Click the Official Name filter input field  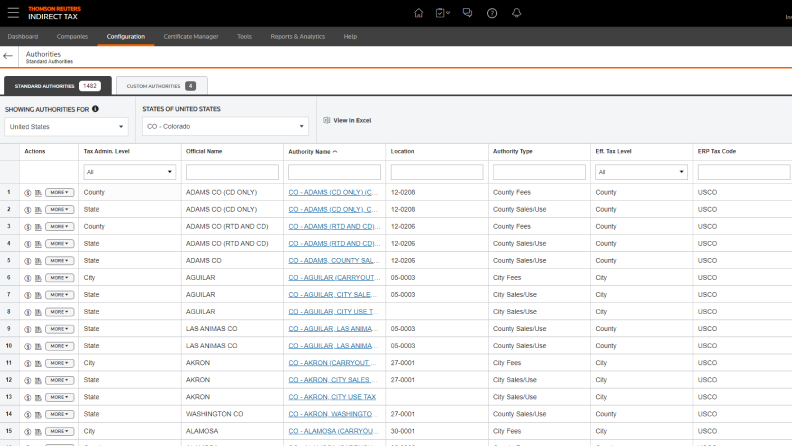click(232, 172)
